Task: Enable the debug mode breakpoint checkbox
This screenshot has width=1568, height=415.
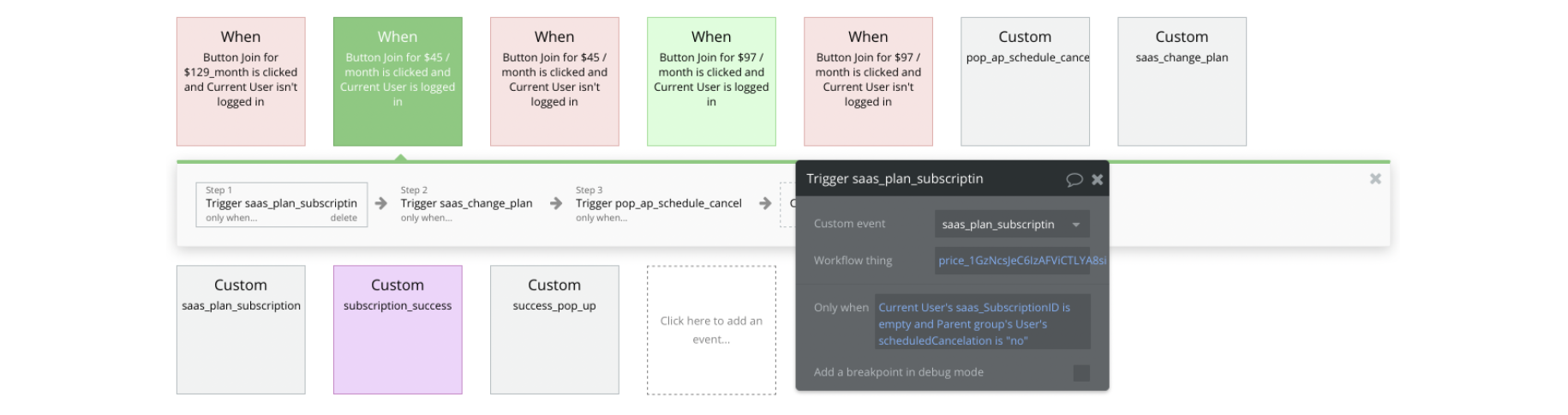Action: coord(1081,373)
